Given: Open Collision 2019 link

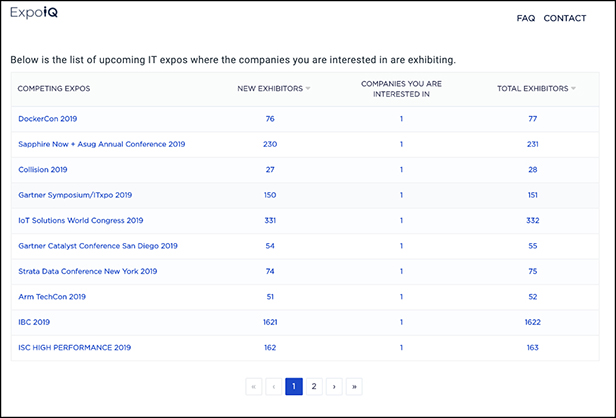Looking at the screenshot, I should coord(43,170).
